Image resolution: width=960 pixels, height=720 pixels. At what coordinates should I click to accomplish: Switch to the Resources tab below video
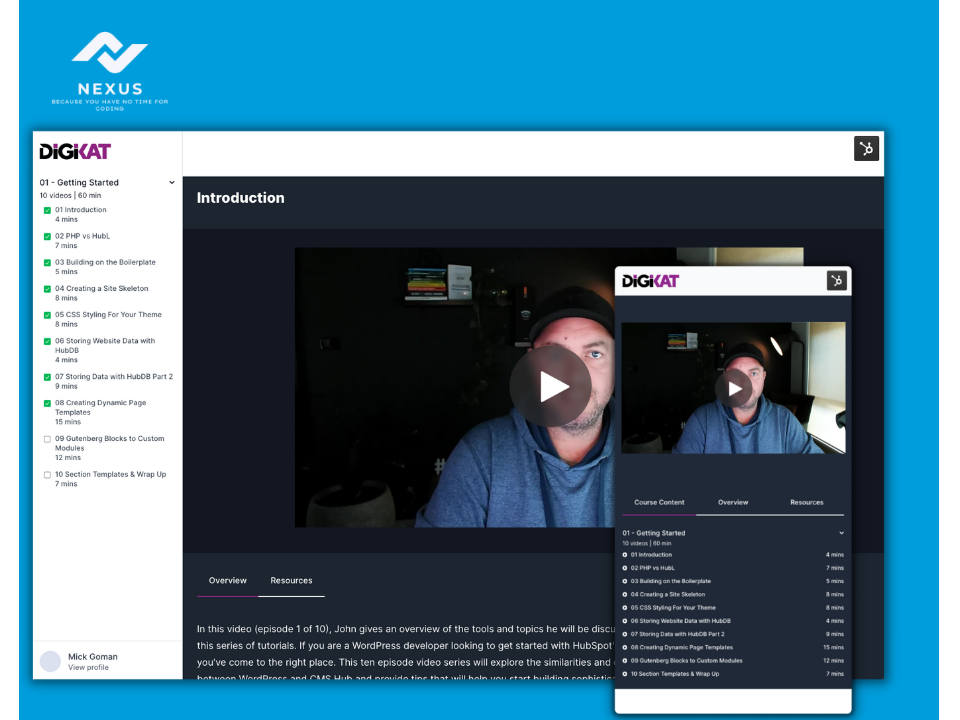tap(291, 580)
